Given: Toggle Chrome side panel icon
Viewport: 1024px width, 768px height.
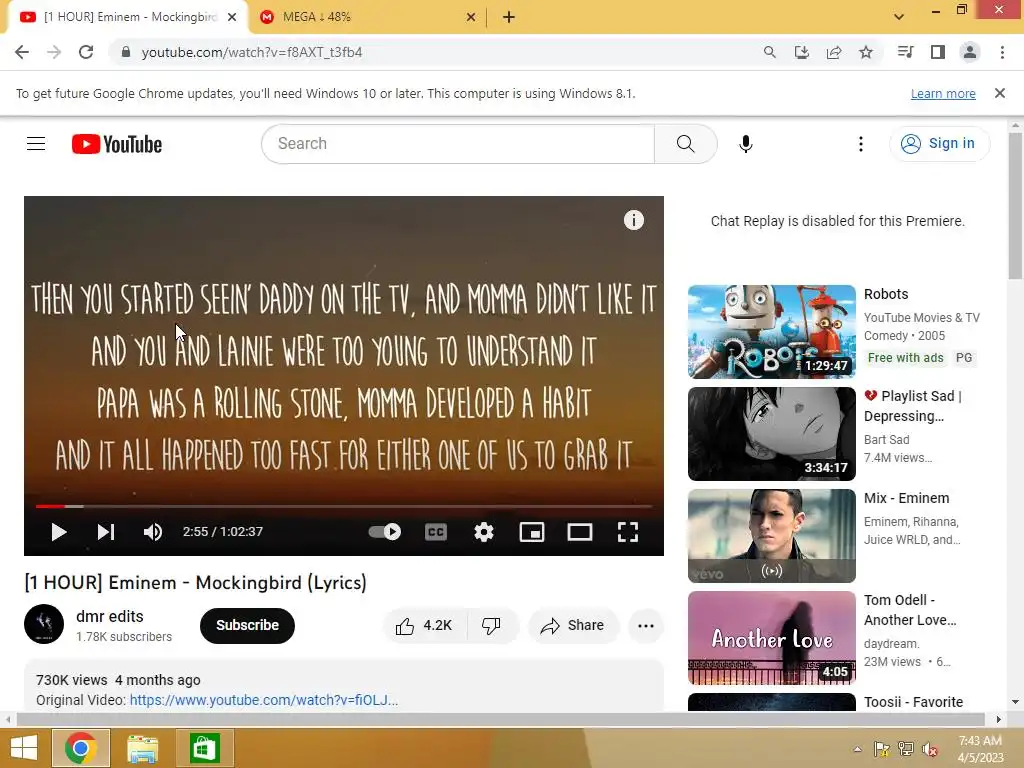Looking at the screenshot, I should tap(938, 52).
